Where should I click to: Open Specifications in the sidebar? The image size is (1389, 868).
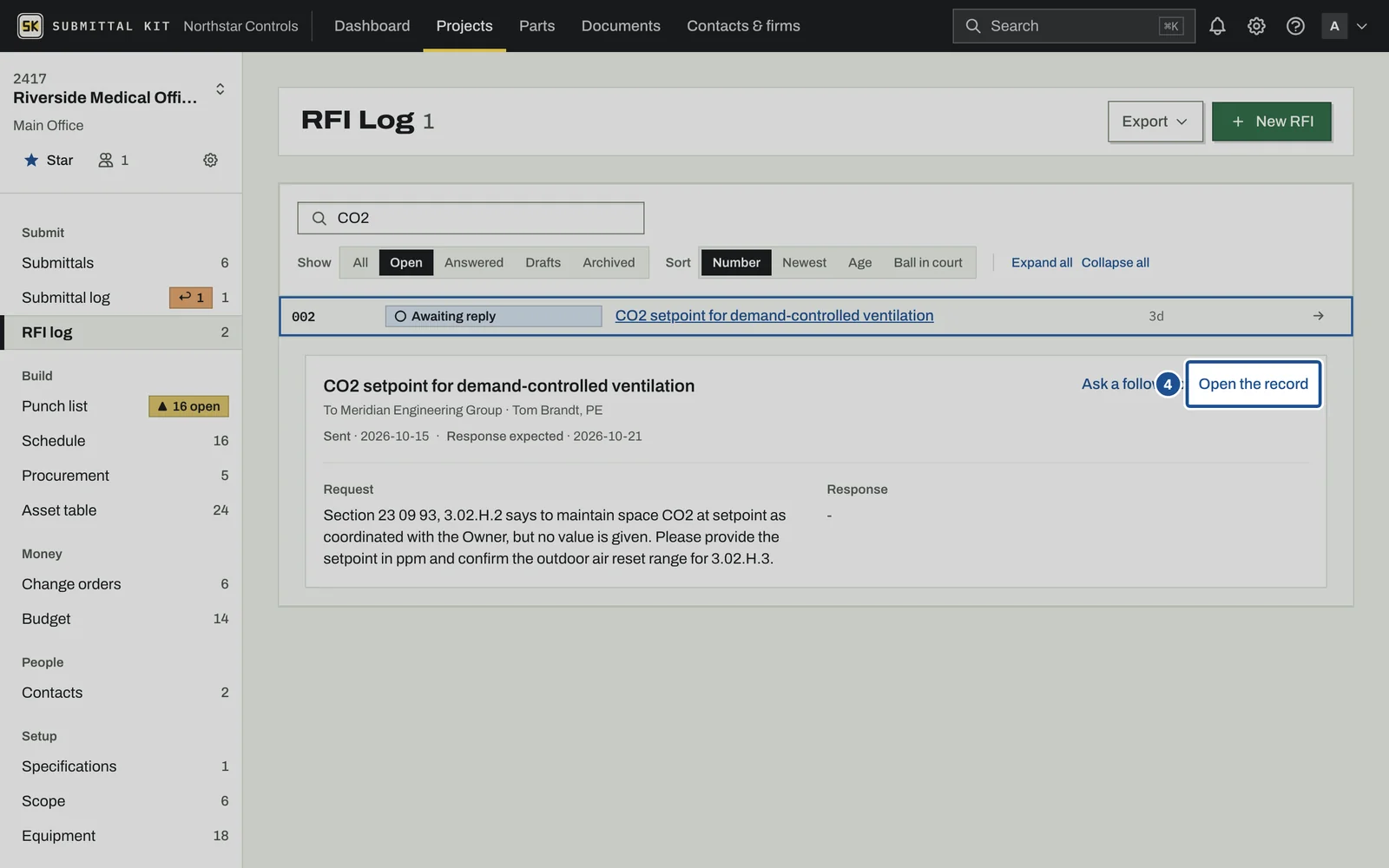pos(121,766)
